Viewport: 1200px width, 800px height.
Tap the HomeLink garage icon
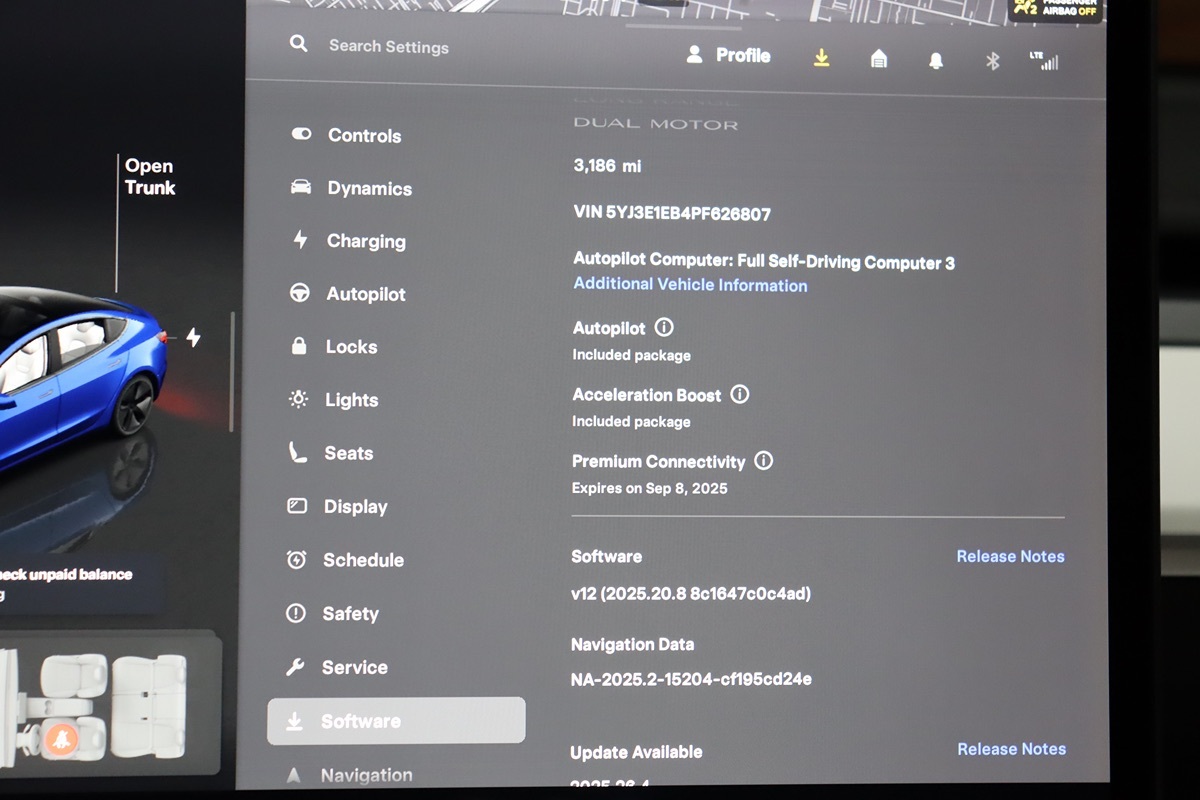pyautogui.click(x=878, y=59)
